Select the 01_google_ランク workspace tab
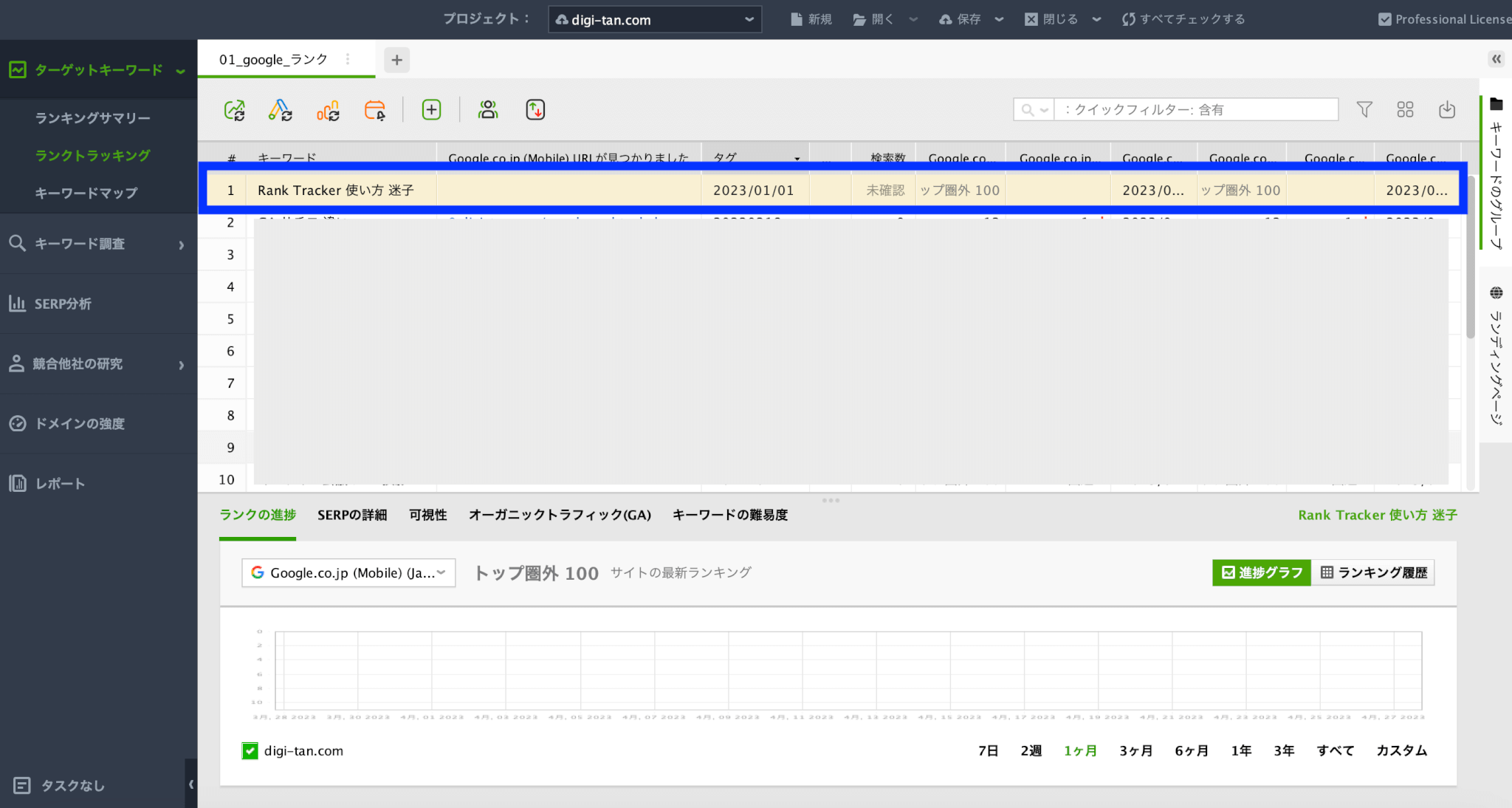1512x808 pixels. tap(273, 60)
